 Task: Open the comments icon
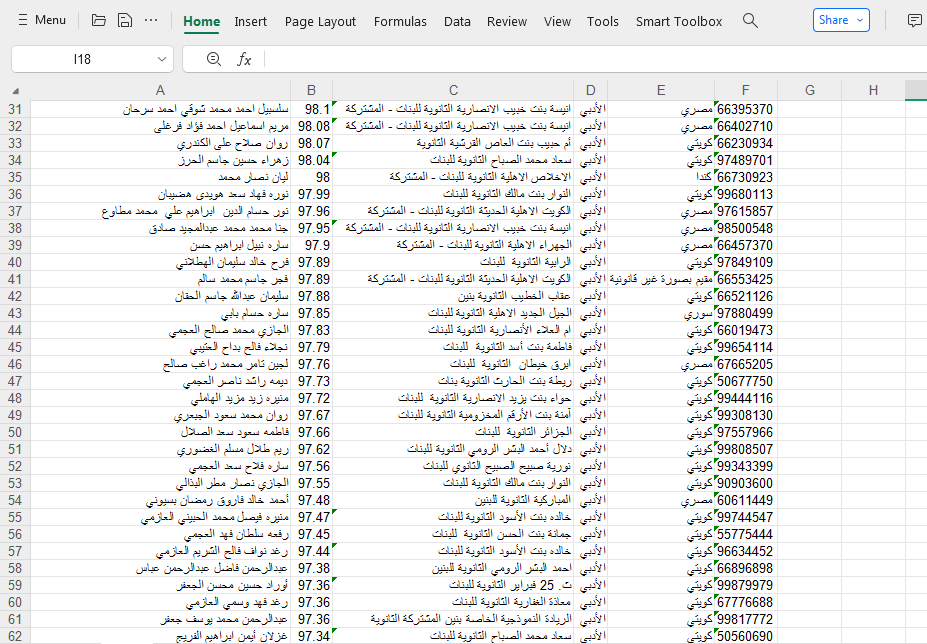(914, 20)
